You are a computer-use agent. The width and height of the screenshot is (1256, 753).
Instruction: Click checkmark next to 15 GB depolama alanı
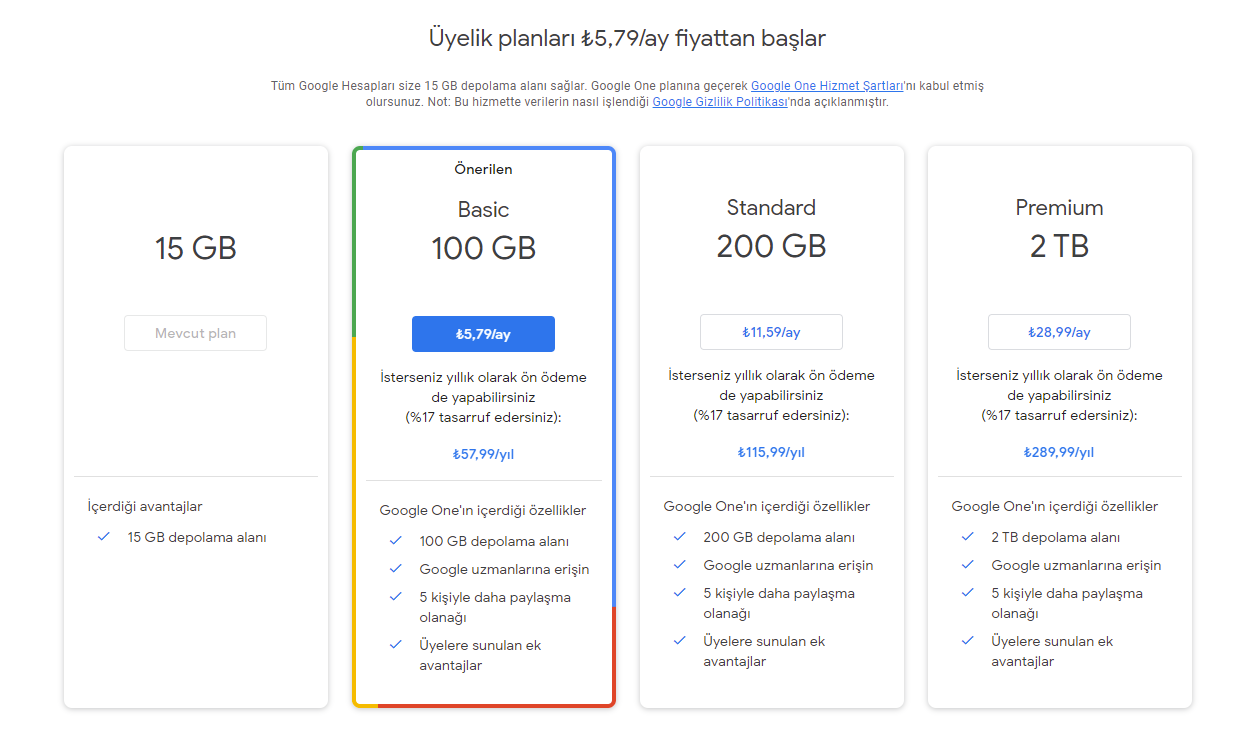pyautogui.click(x=103, y=537)
